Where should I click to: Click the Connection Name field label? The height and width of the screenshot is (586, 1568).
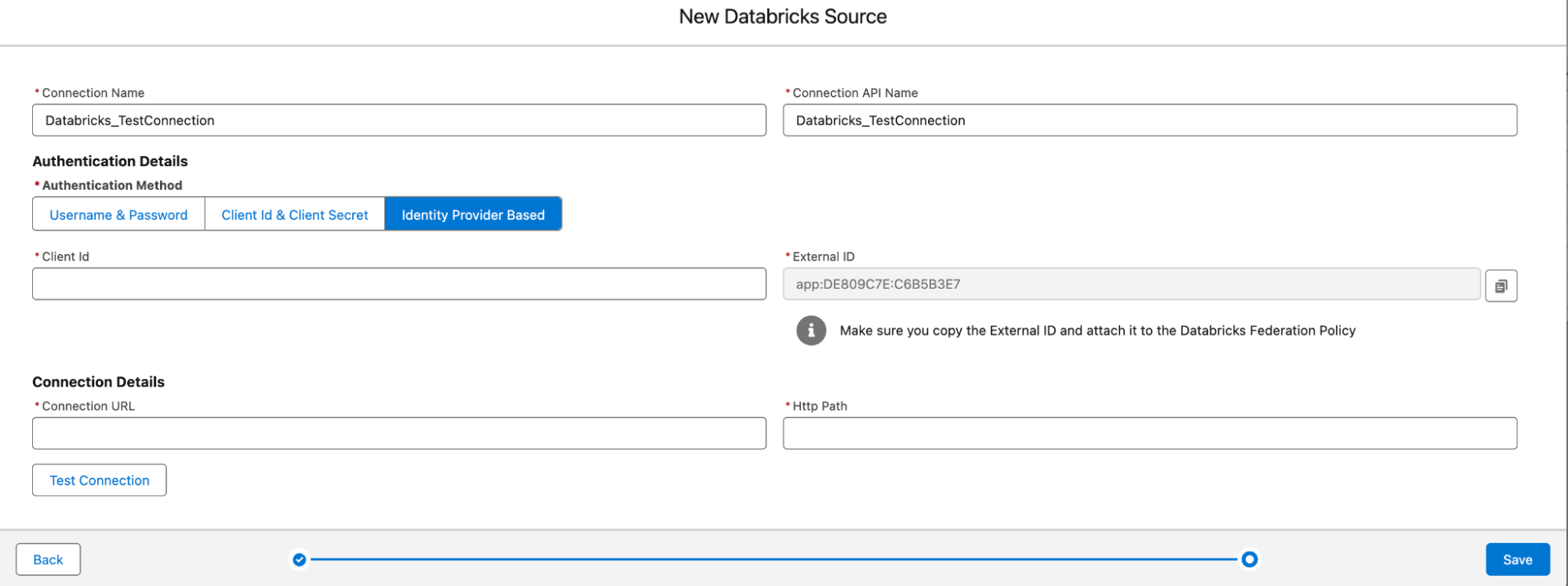93,93
